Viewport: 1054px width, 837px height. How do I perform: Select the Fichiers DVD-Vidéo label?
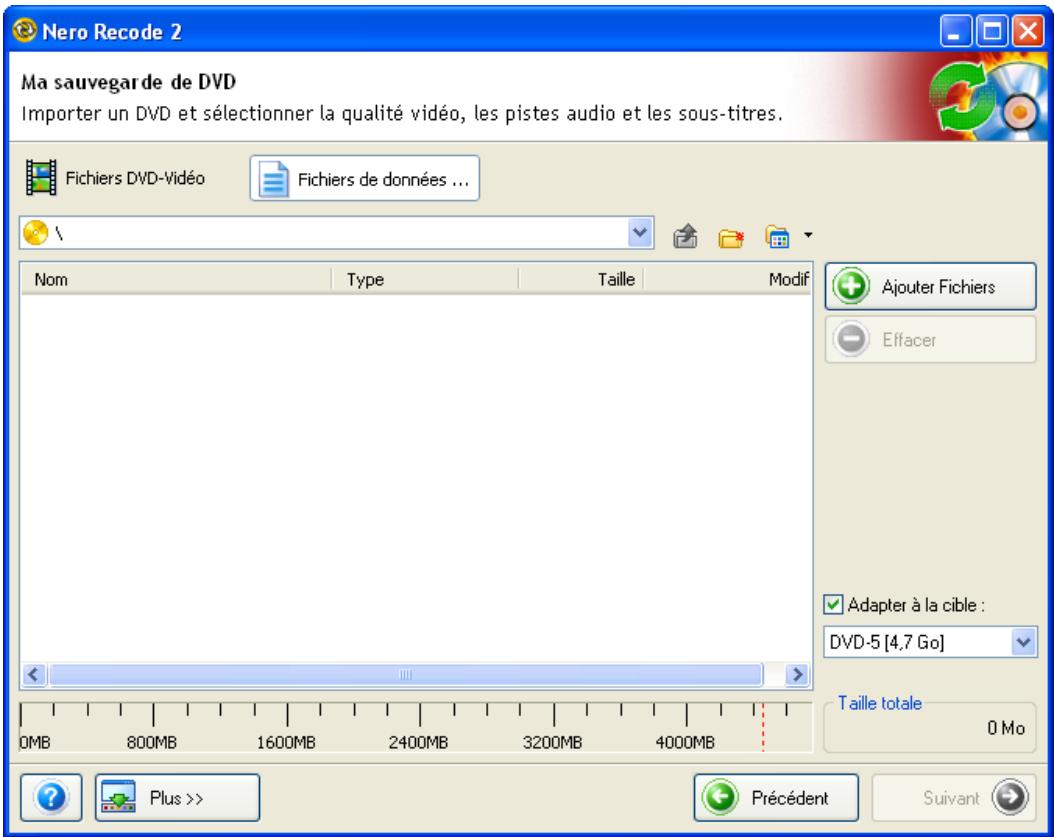pos(135,178)
